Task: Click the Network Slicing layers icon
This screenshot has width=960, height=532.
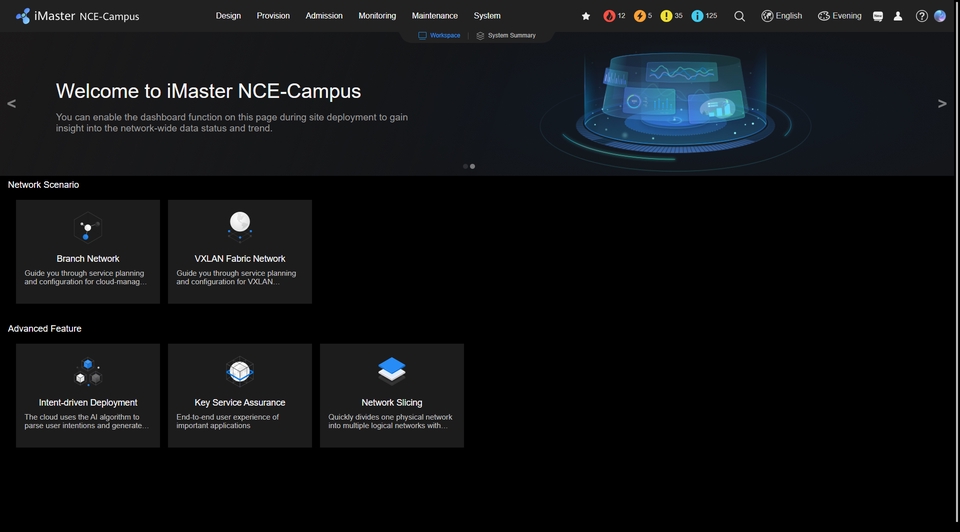Action: click(392, 370)
